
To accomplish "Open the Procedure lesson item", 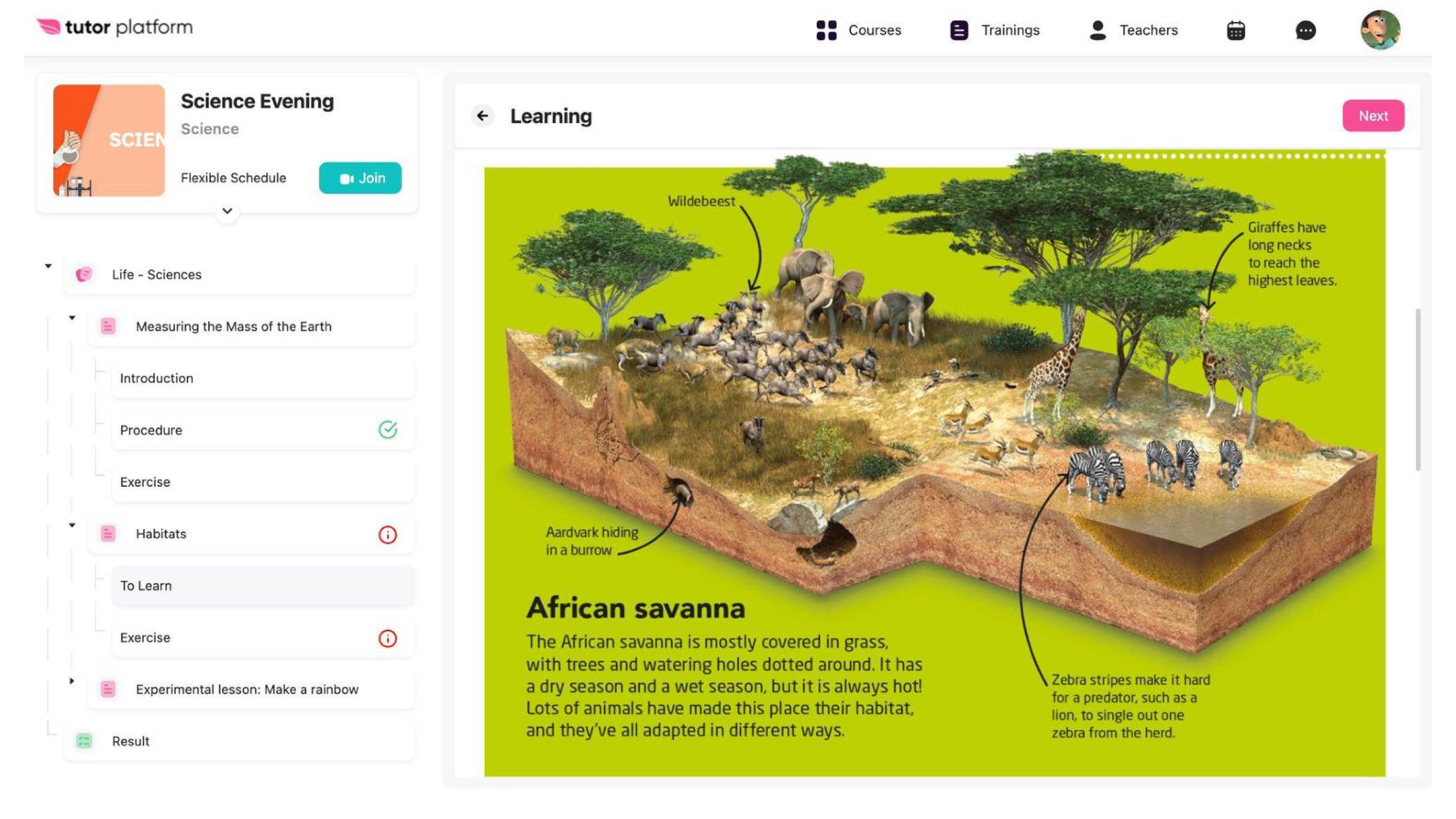I will pyautogui.click(x=263, y=430).
